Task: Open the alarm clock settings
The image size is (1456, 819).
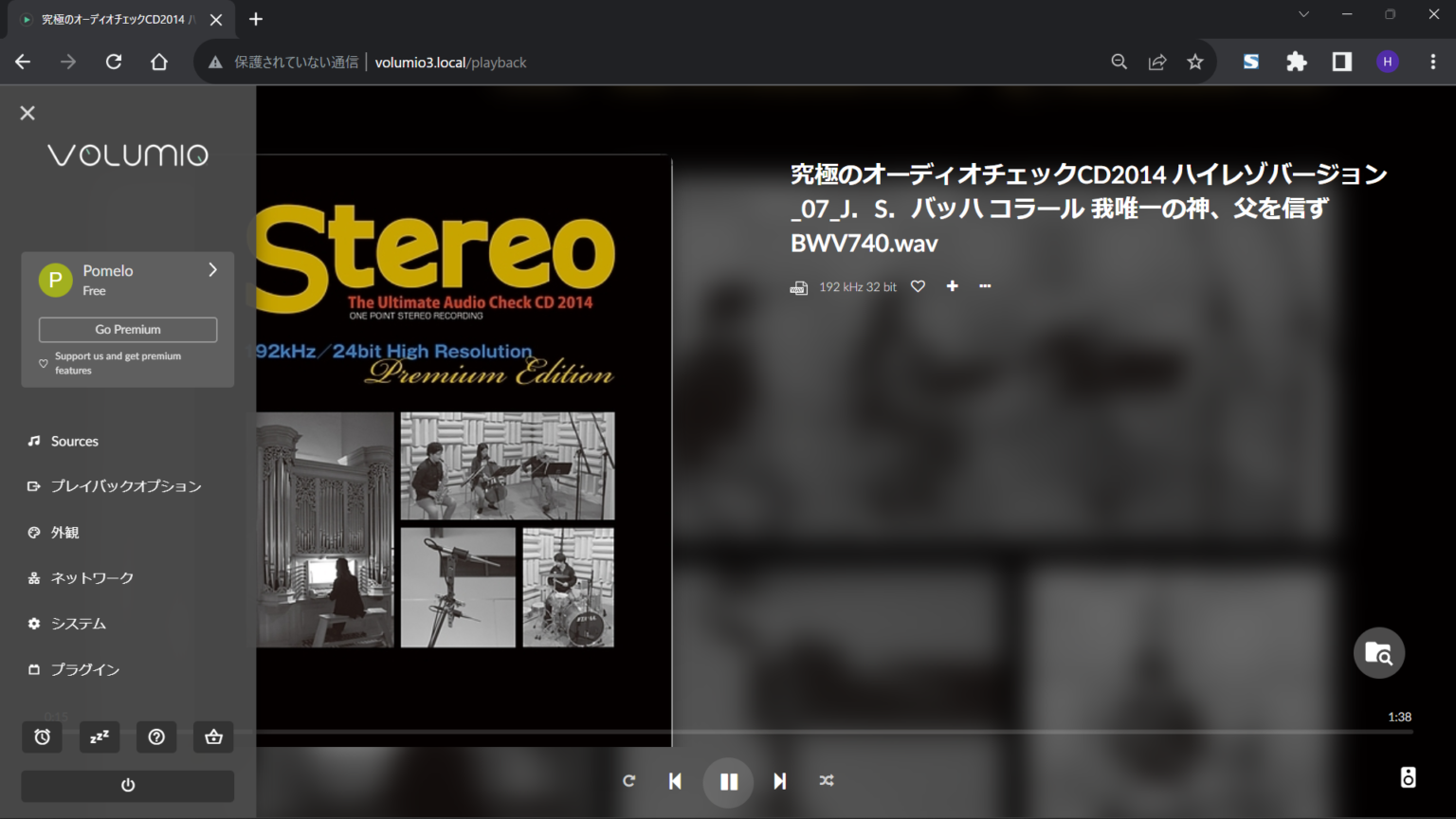Action: pos(42,737)
